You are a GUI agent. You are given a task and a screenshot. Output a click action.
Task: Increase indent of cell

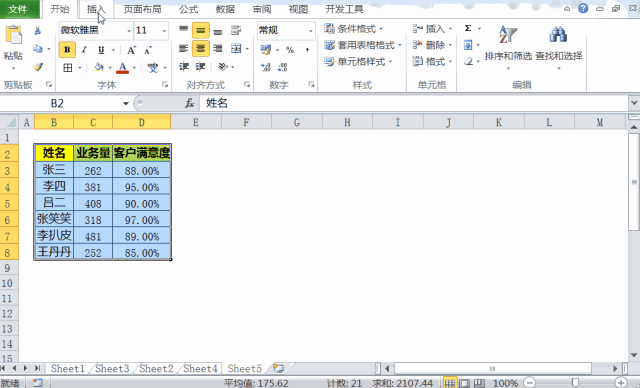tap(200, 67)
